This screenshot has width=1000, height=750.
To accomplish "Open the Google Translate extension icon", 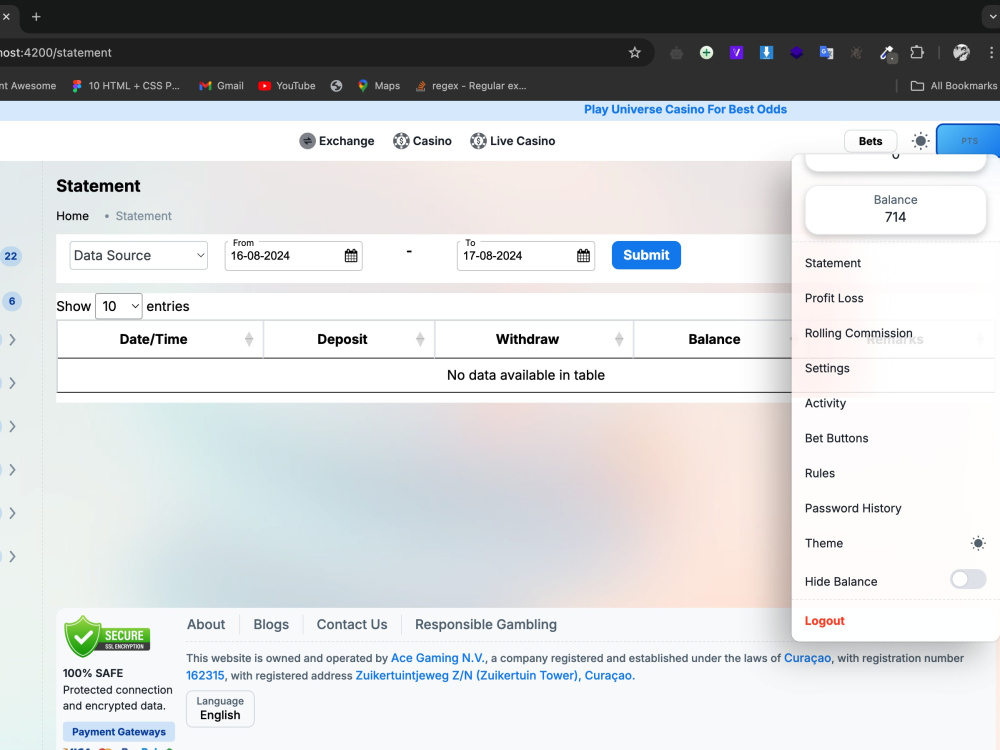I will click(827, 53).
